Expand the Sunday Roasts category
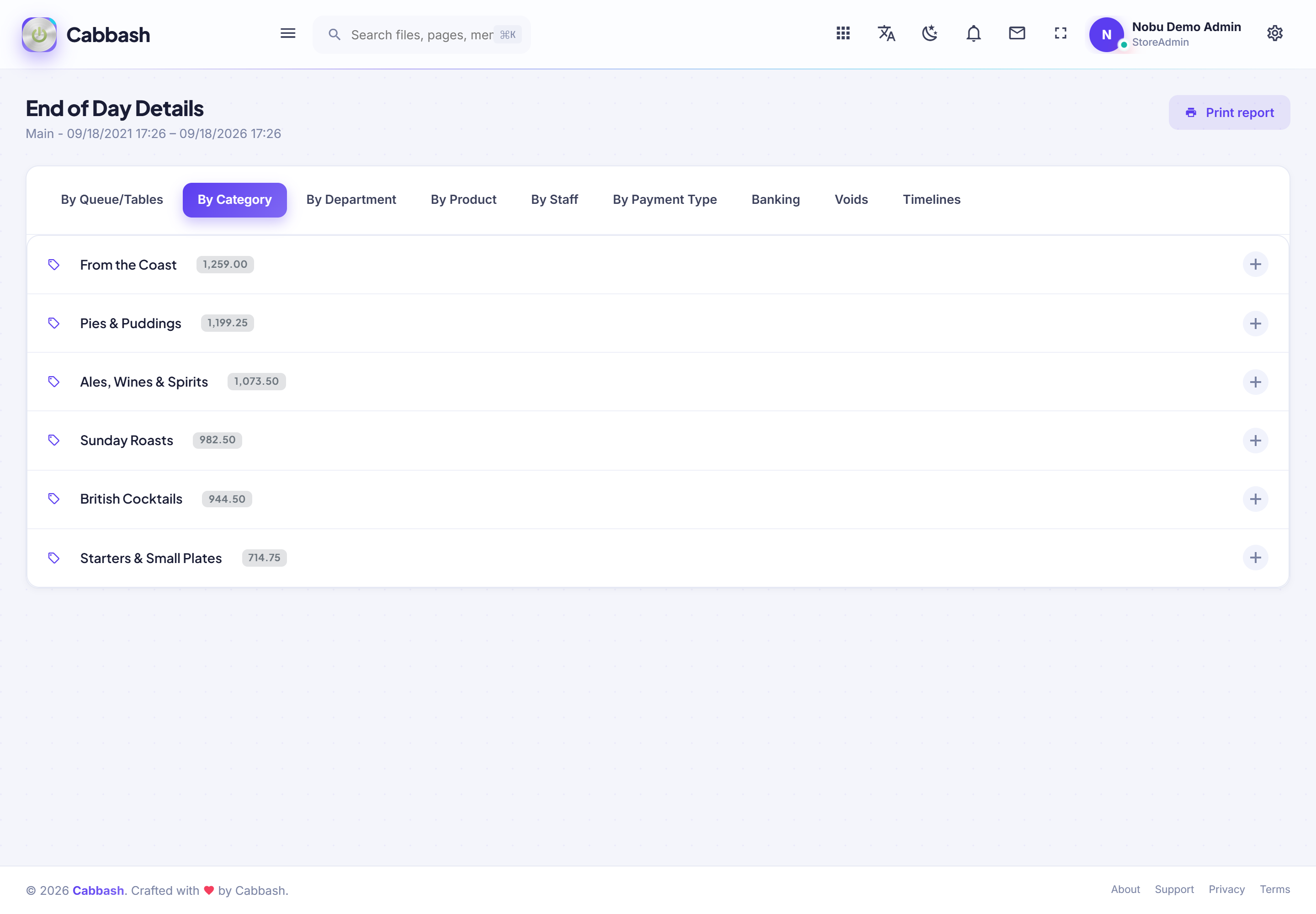Screen dimensions: 1316x914 1255,441
